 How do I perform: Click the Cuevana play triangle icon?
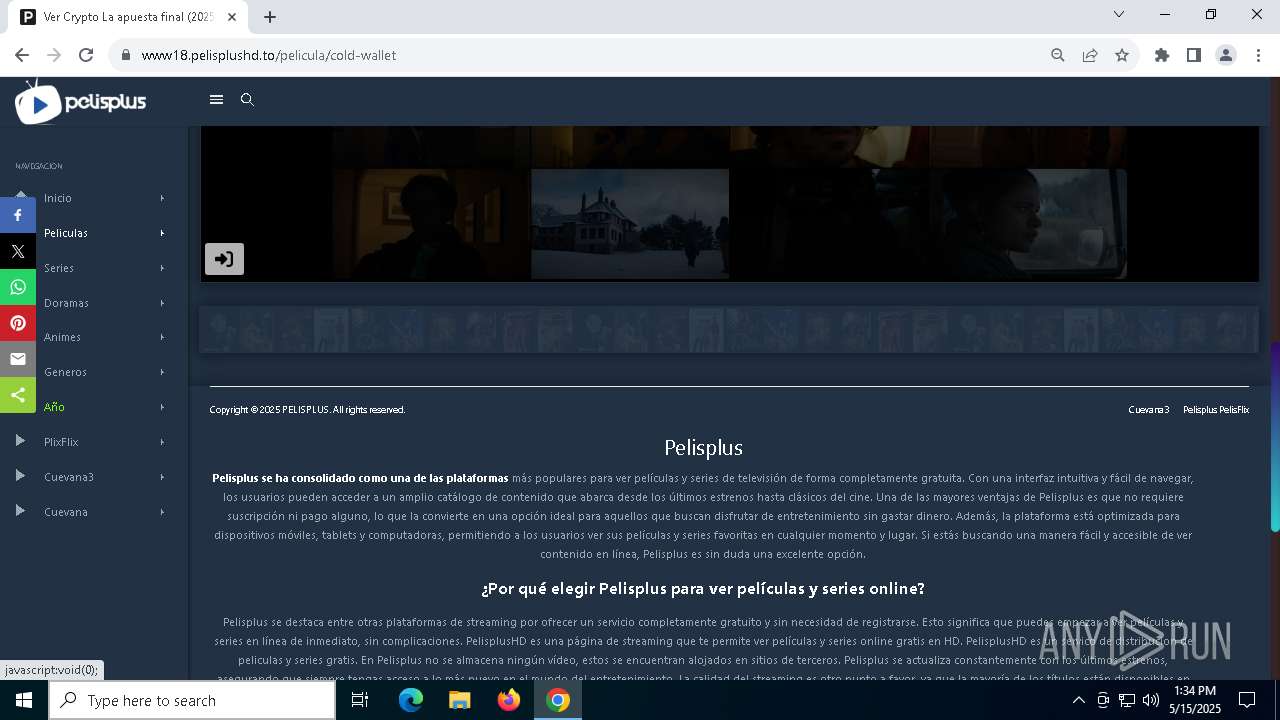pyautogui.click(x=20, y=511)
